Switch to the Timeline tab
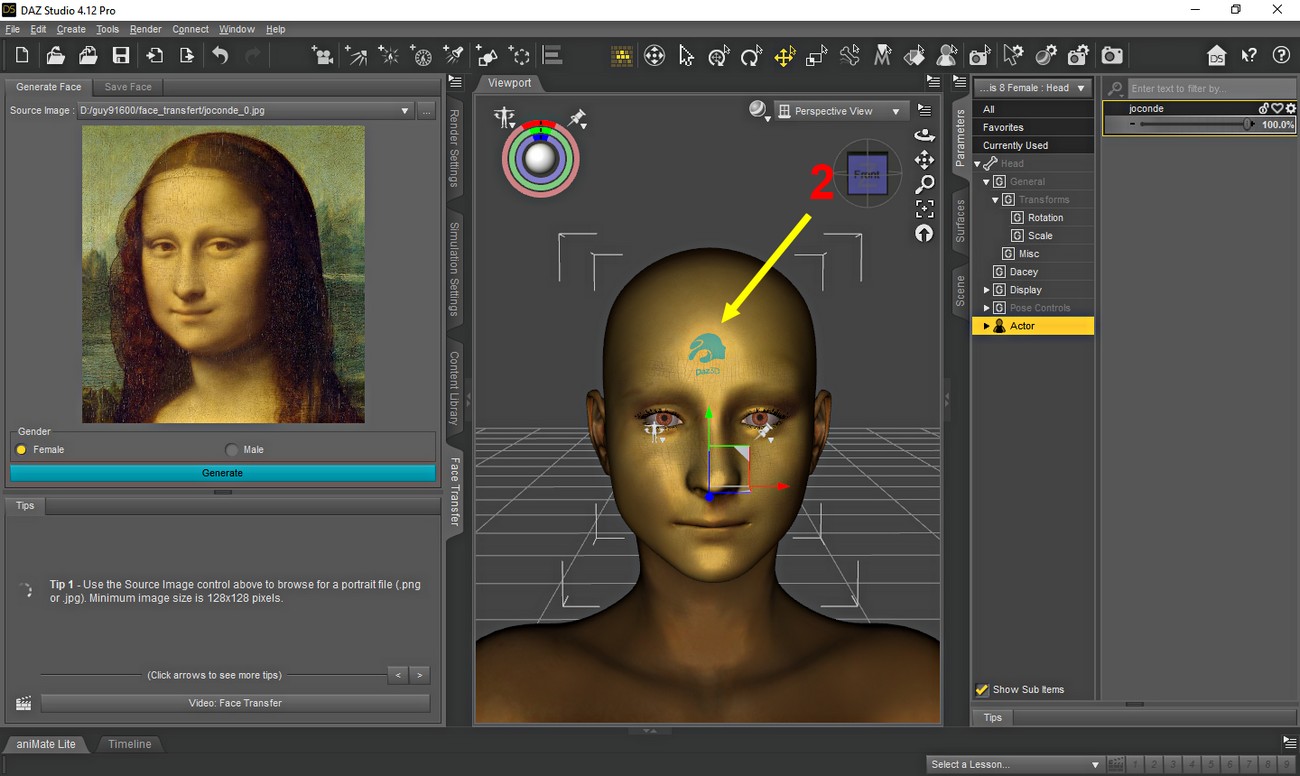 pos(130,744)
